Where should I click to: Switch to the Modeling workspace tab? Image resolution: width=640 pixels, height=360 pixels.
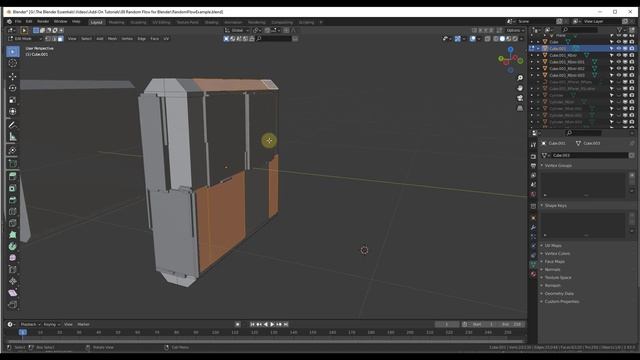[116, 22]
